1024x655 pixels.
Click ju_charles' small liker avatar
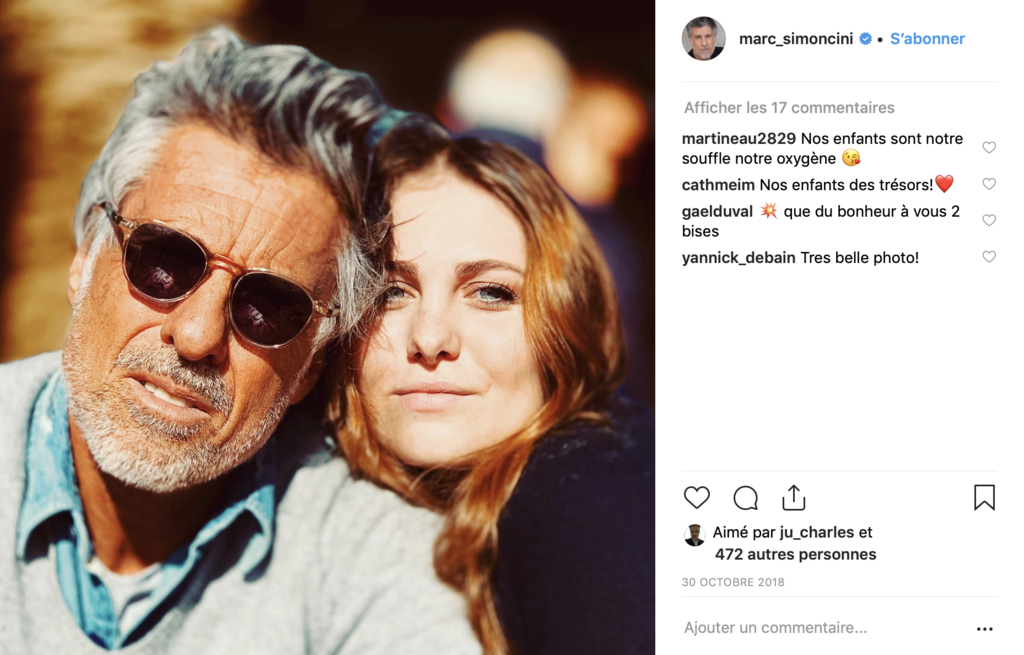tap(694, 535)
